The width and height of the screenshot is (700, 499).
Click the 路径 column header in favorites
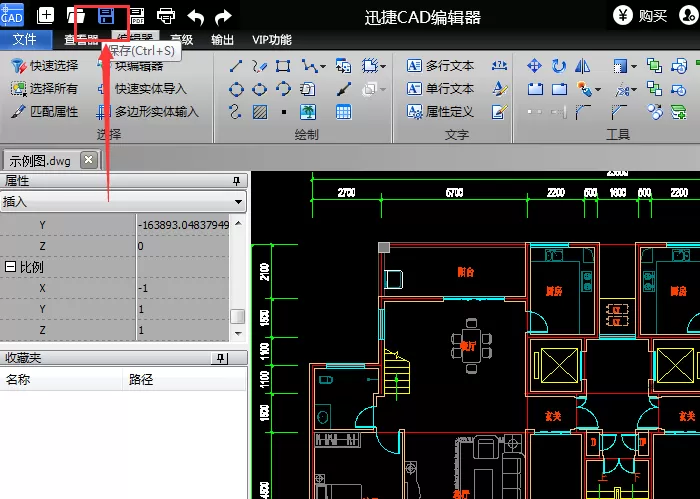(184, 380)
